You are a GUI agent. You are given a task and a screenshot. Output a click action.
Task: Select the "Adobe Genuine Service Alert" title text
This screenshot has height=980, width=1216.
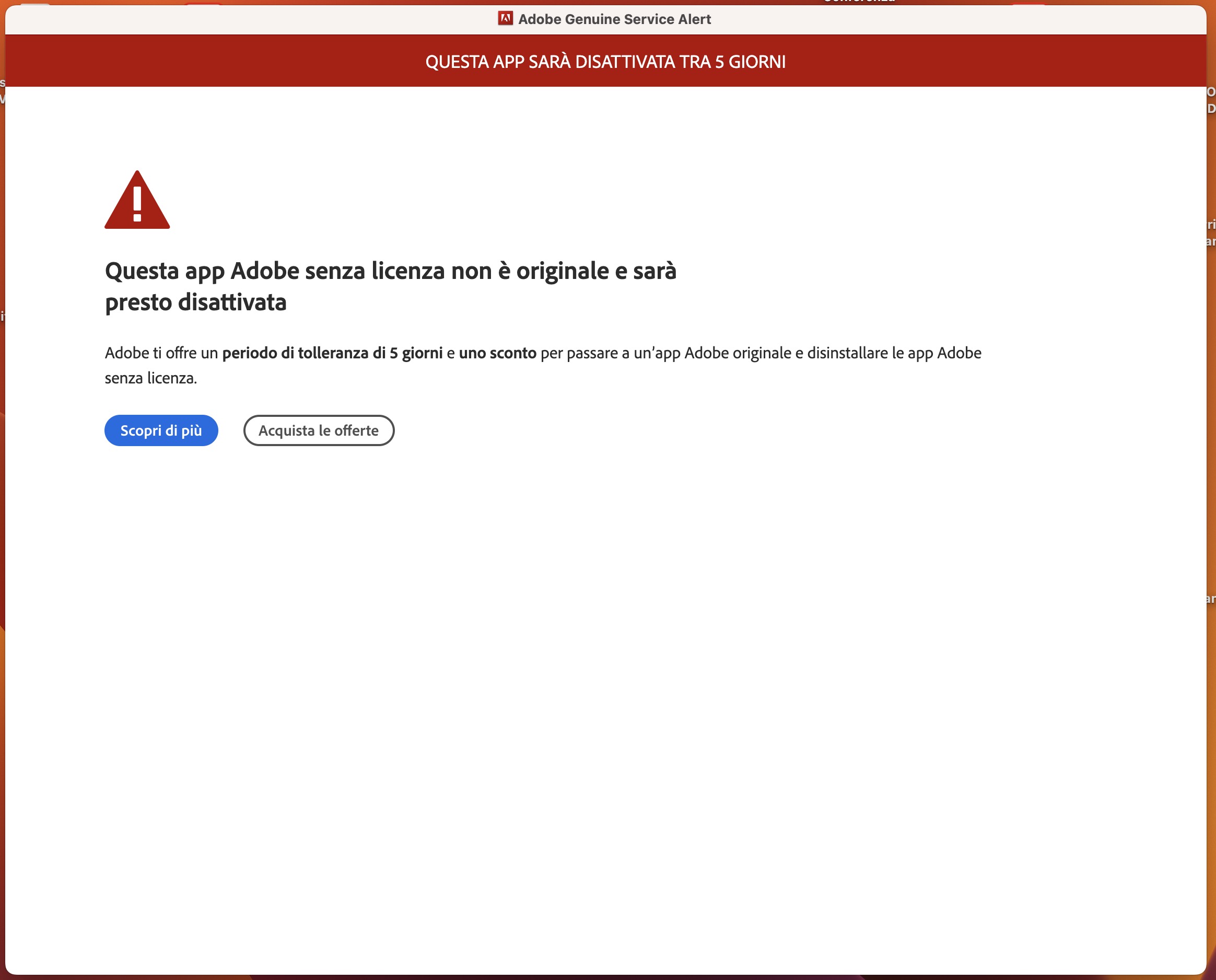614,19
